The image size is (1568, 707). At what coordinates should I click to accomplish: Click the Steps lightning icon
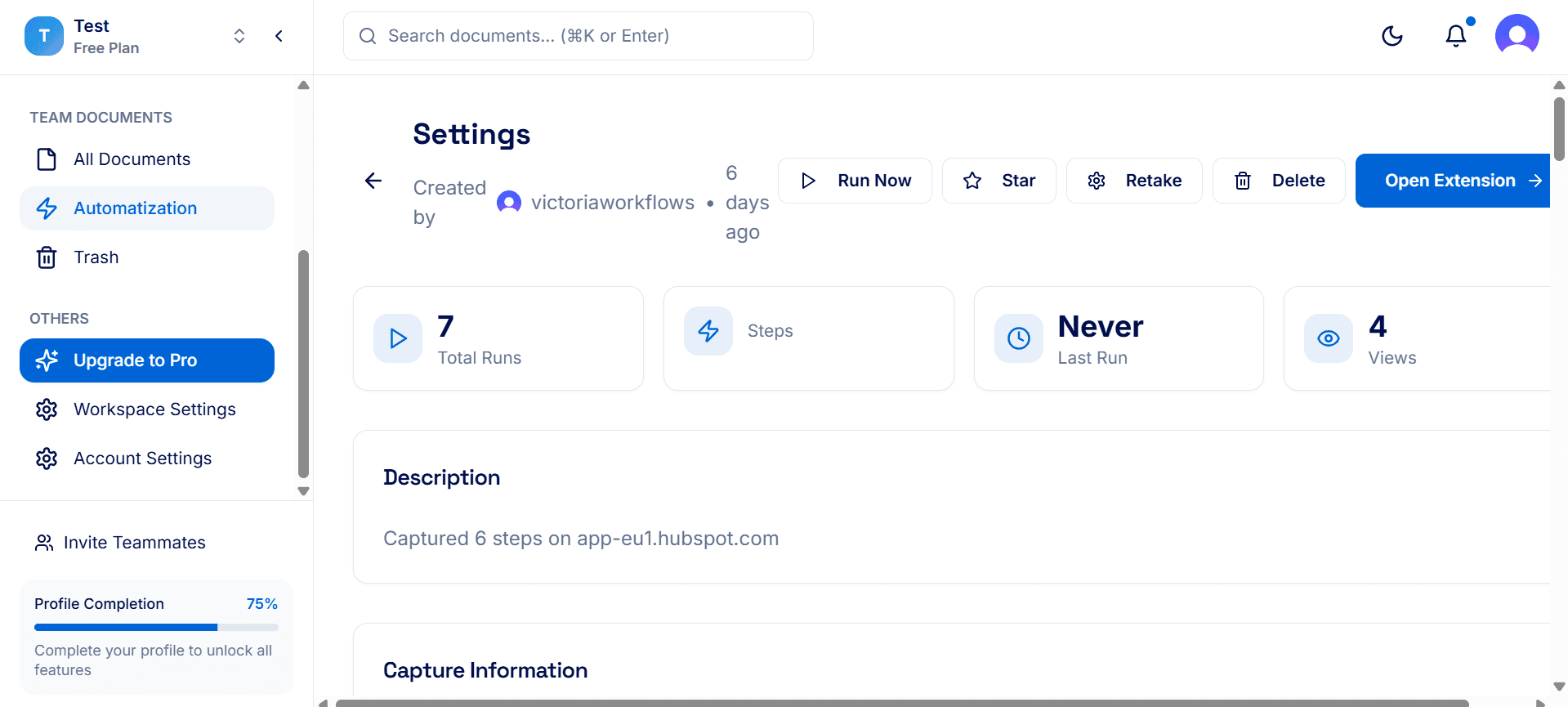pos(708,331)
